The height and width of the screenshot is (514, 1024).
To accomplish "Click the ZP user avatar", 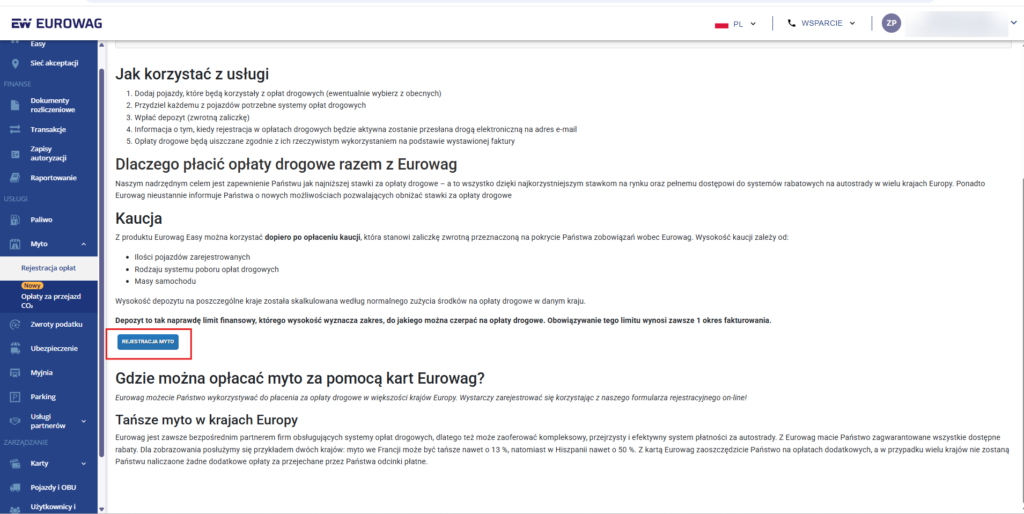I will click(x=891, y=24).
